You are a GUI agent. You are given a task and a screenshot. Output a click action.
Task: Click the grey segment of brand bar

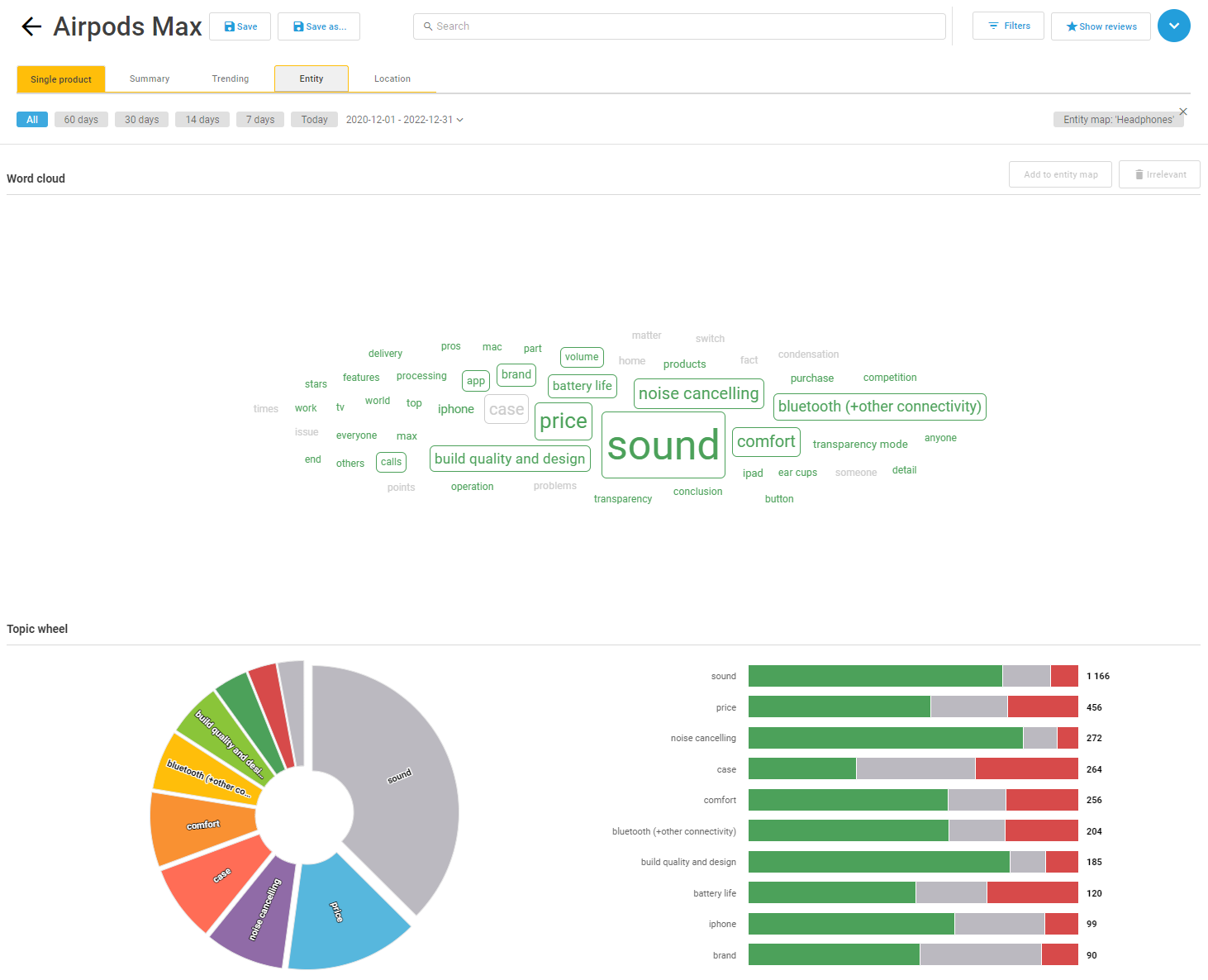click(981, 955)
